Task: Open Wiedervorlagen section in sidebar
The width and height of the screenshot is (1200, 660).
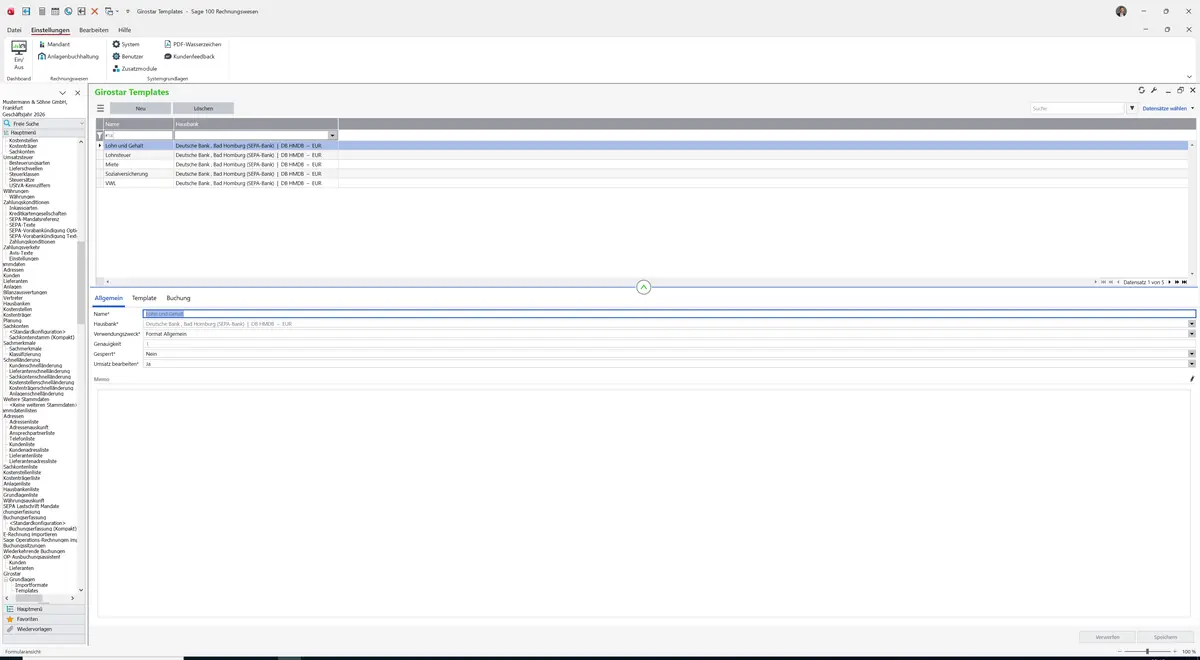Action: (42, 629)
